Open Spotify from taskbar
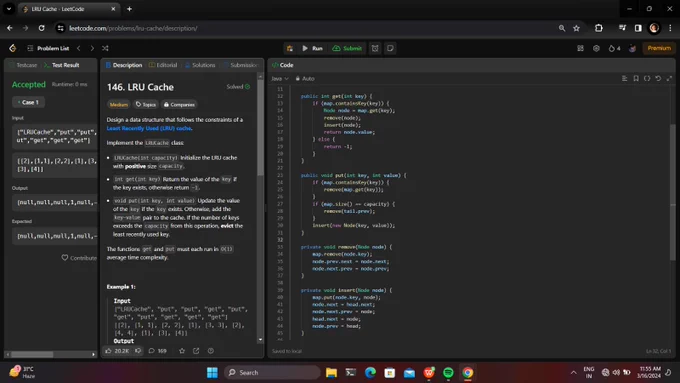The height and width of the screenshot is (383, 680). [x=448, y=373]
